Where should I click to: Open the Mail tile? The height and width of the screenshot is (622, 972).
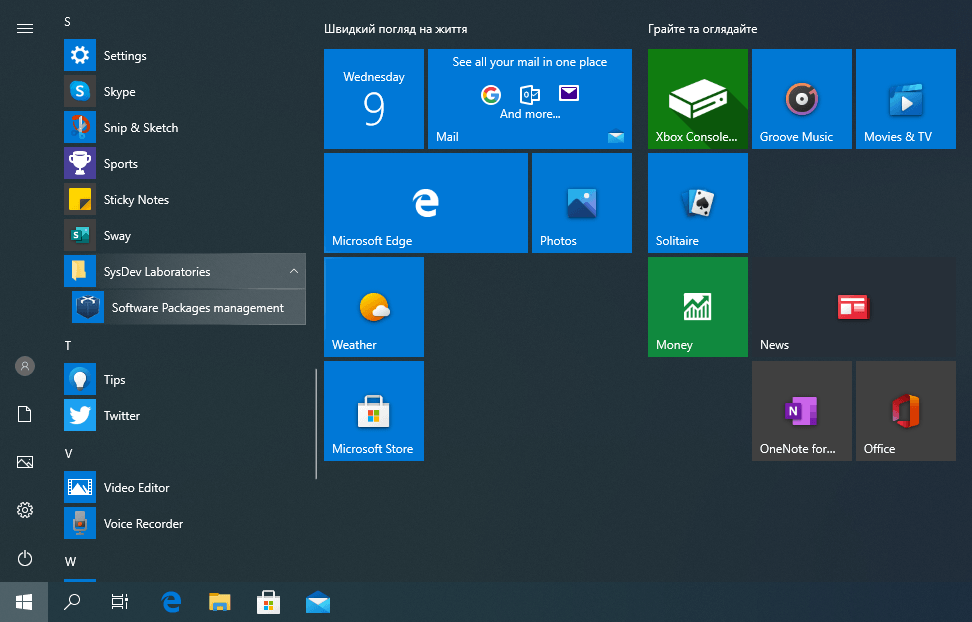click(530, 99)
